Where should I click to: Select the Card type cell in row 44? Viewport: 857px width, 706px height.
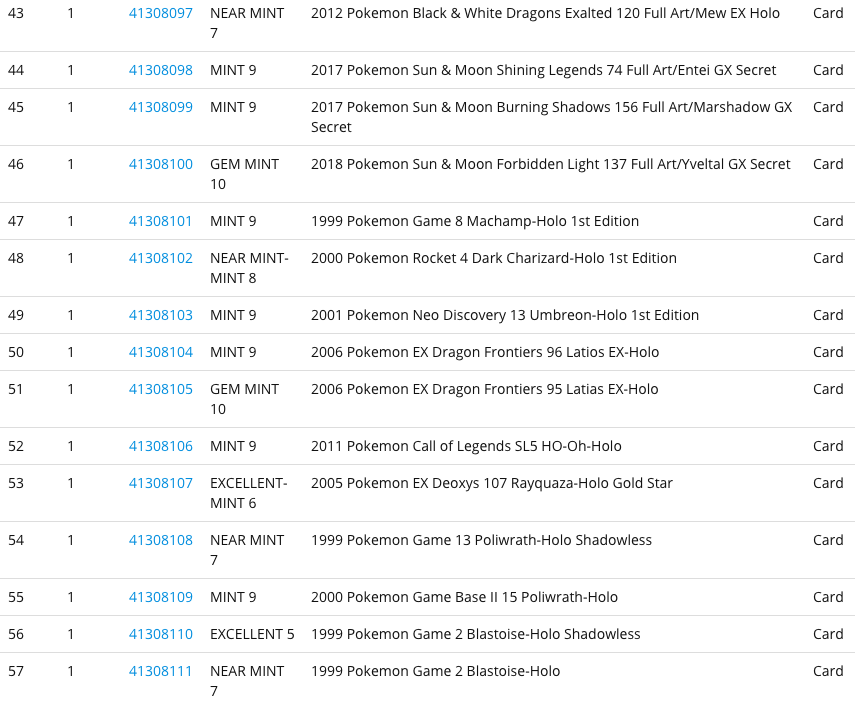pos(828,70)
